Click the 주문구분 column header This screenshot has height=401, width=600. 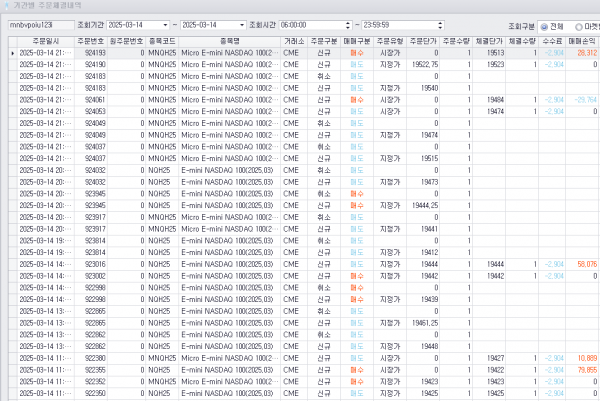click(x=324, y=41)
